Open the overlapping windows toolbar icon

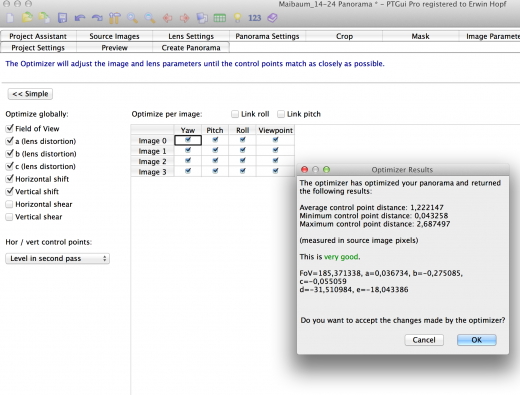coord(202,18)
